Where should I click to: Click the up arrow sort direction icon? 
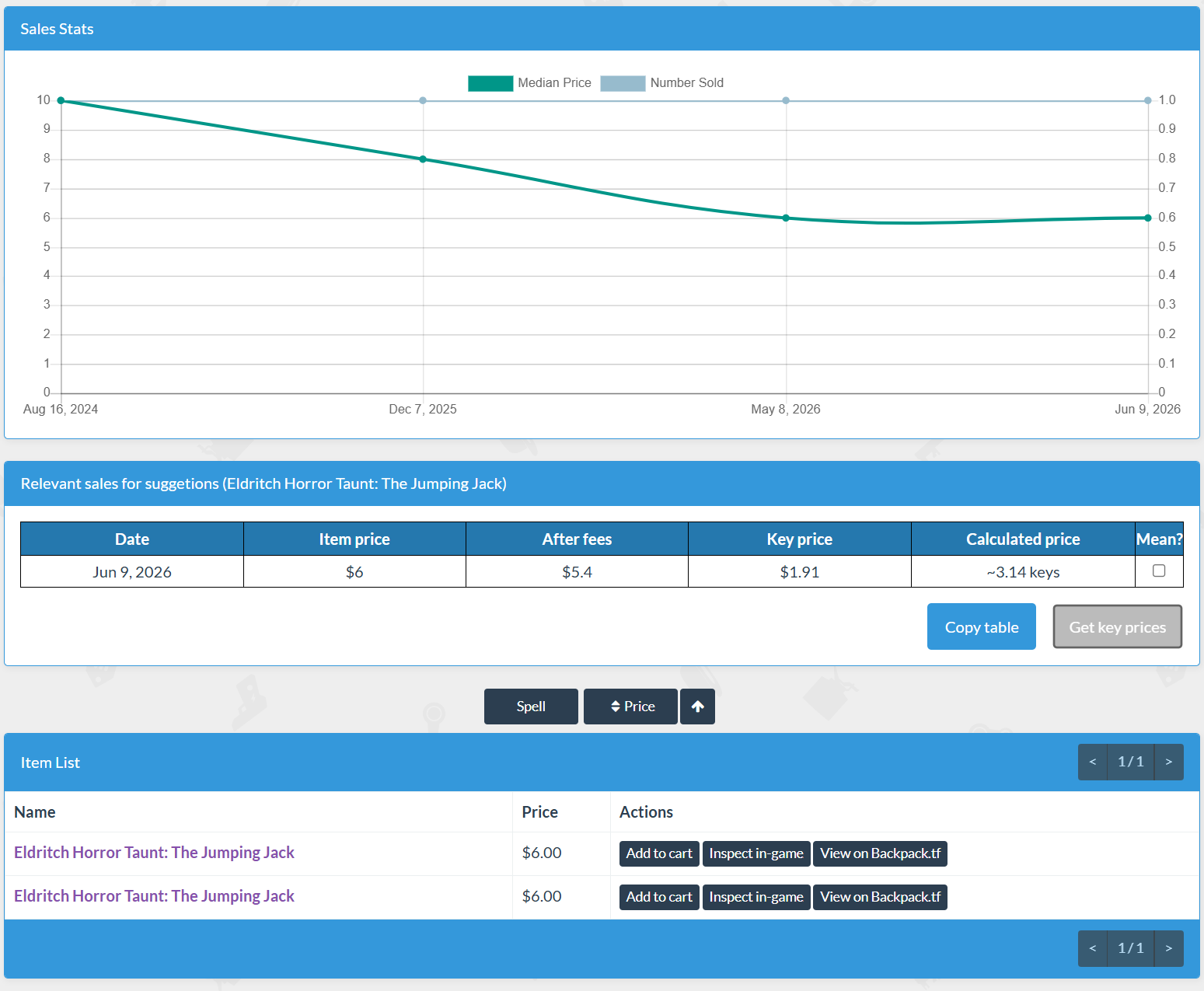tap(697, 707)
